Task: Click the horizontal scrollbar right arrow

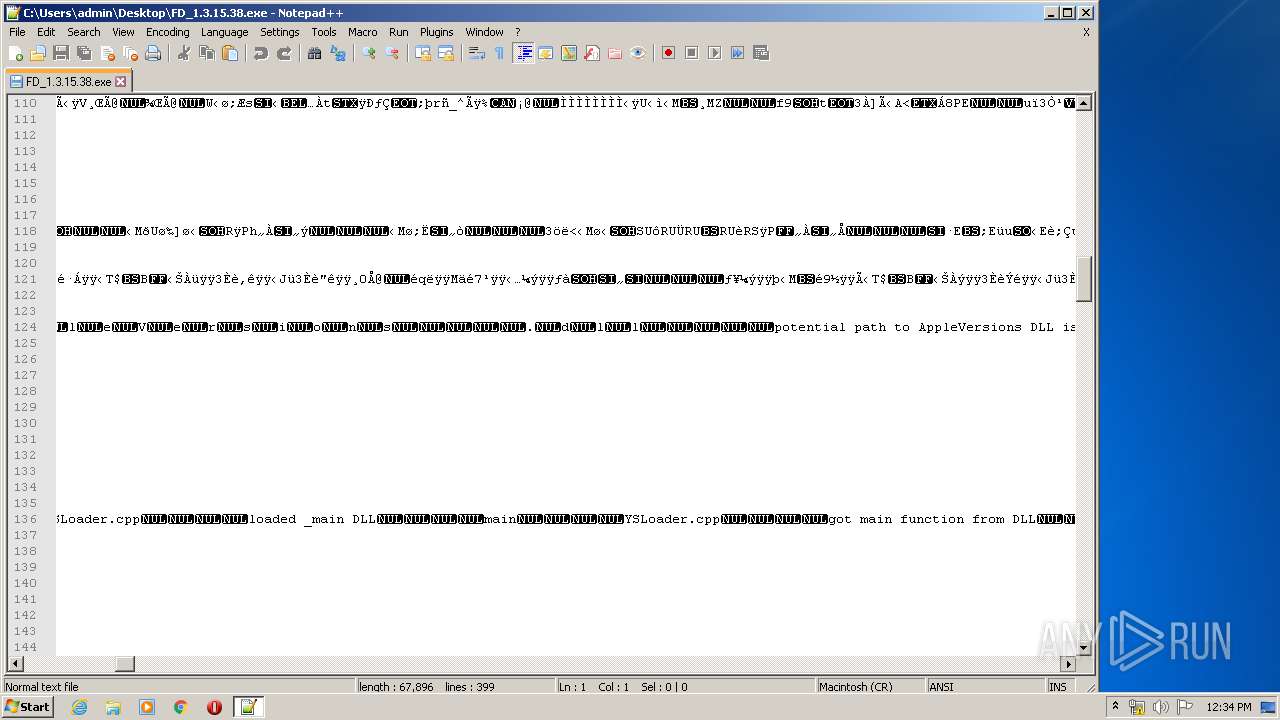Action: click(1068, 664)
